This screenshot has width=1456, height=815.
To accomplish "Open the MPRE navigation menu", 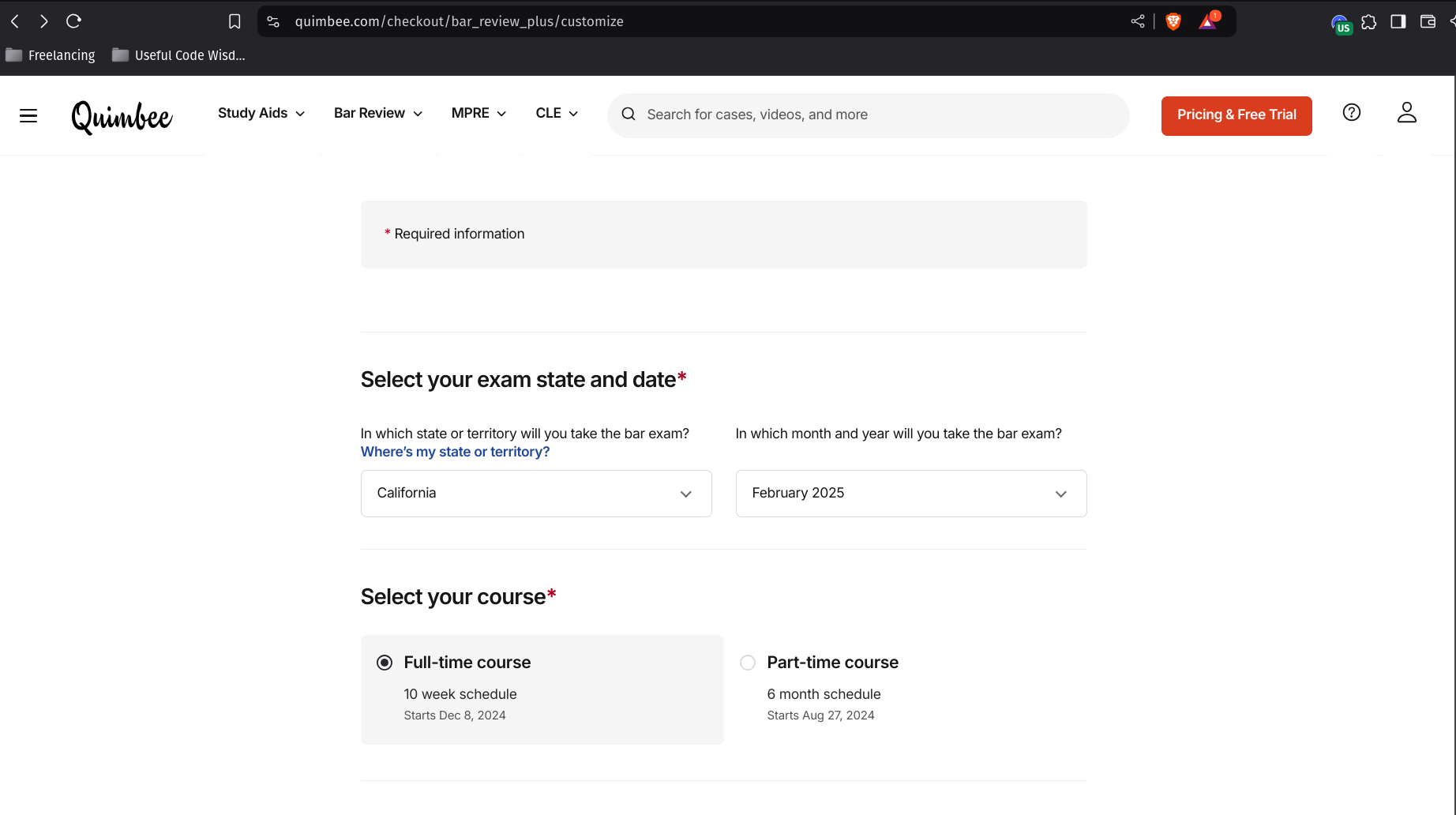I will tap(478, 114).
